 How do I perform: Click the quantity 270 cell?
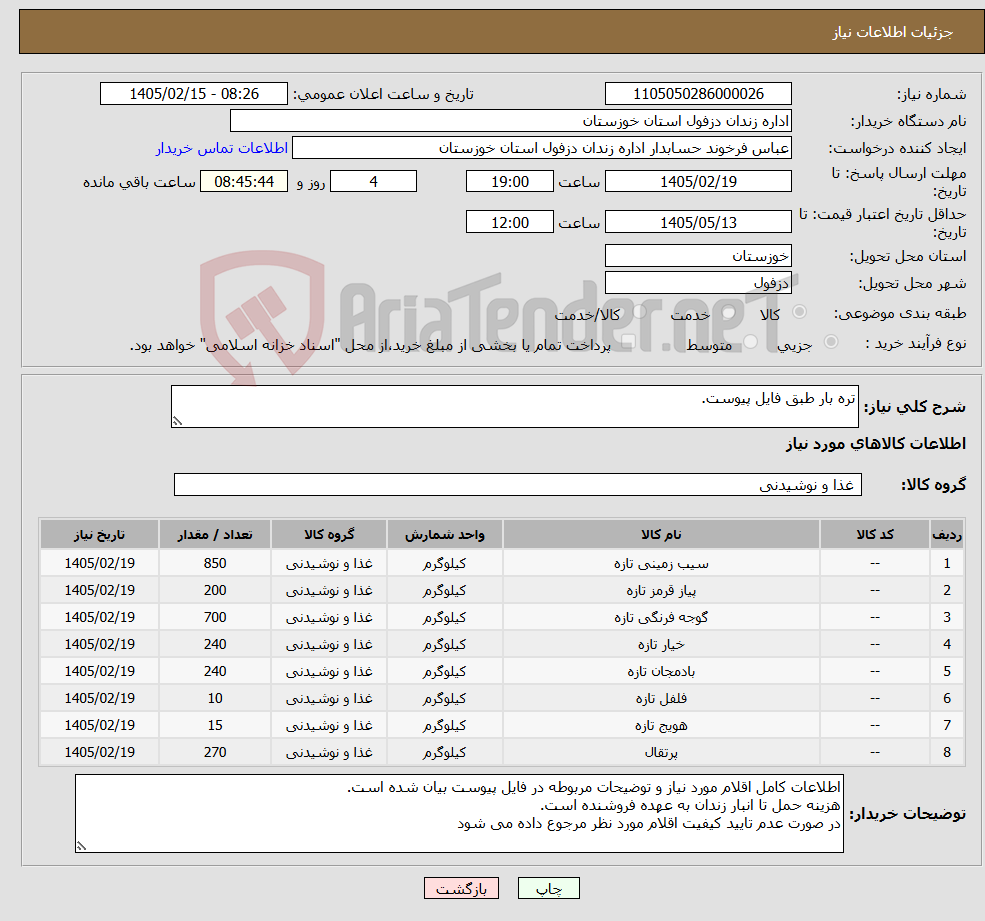215,753
